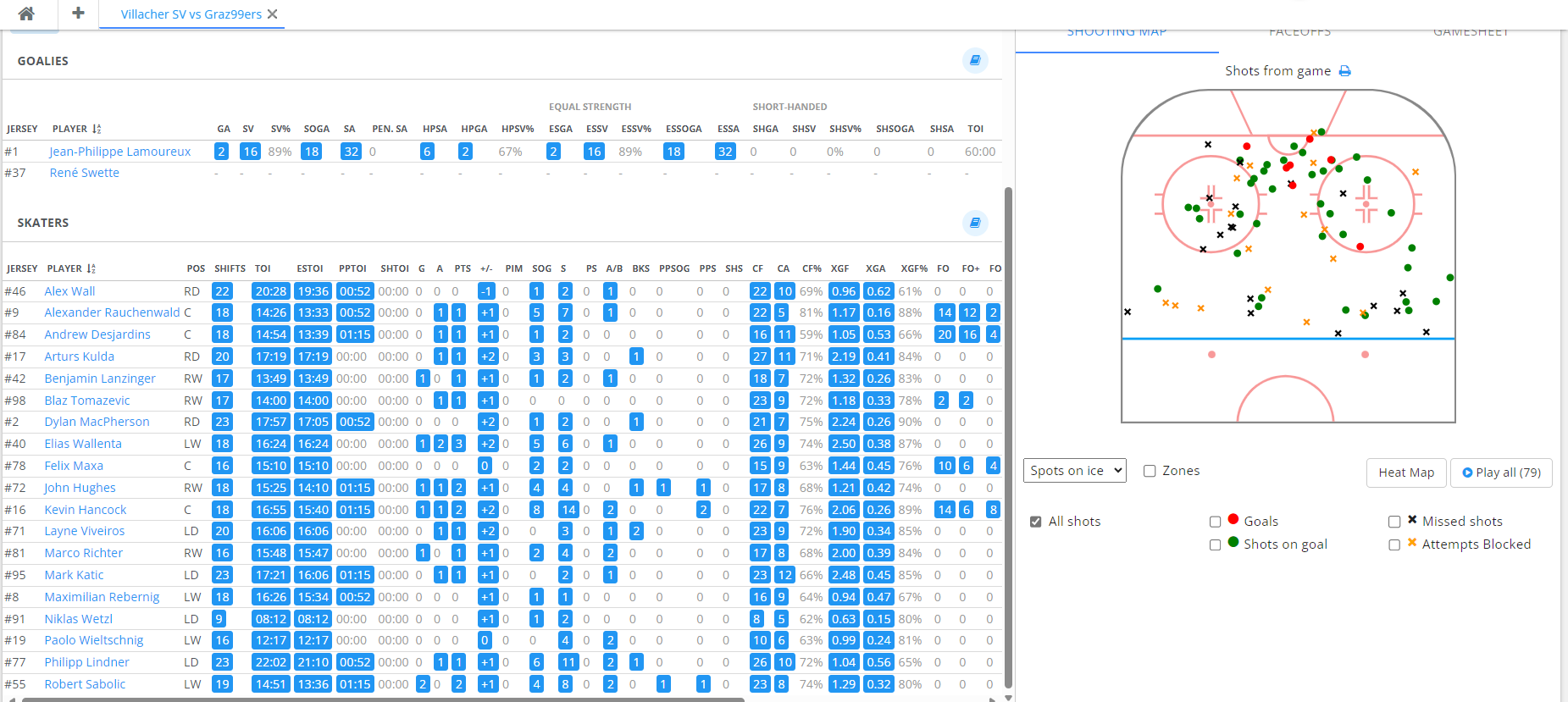Viewport: 1568px width, 702px height.
Task: Open Kevin Hancock player page
Action: [86, 510]
